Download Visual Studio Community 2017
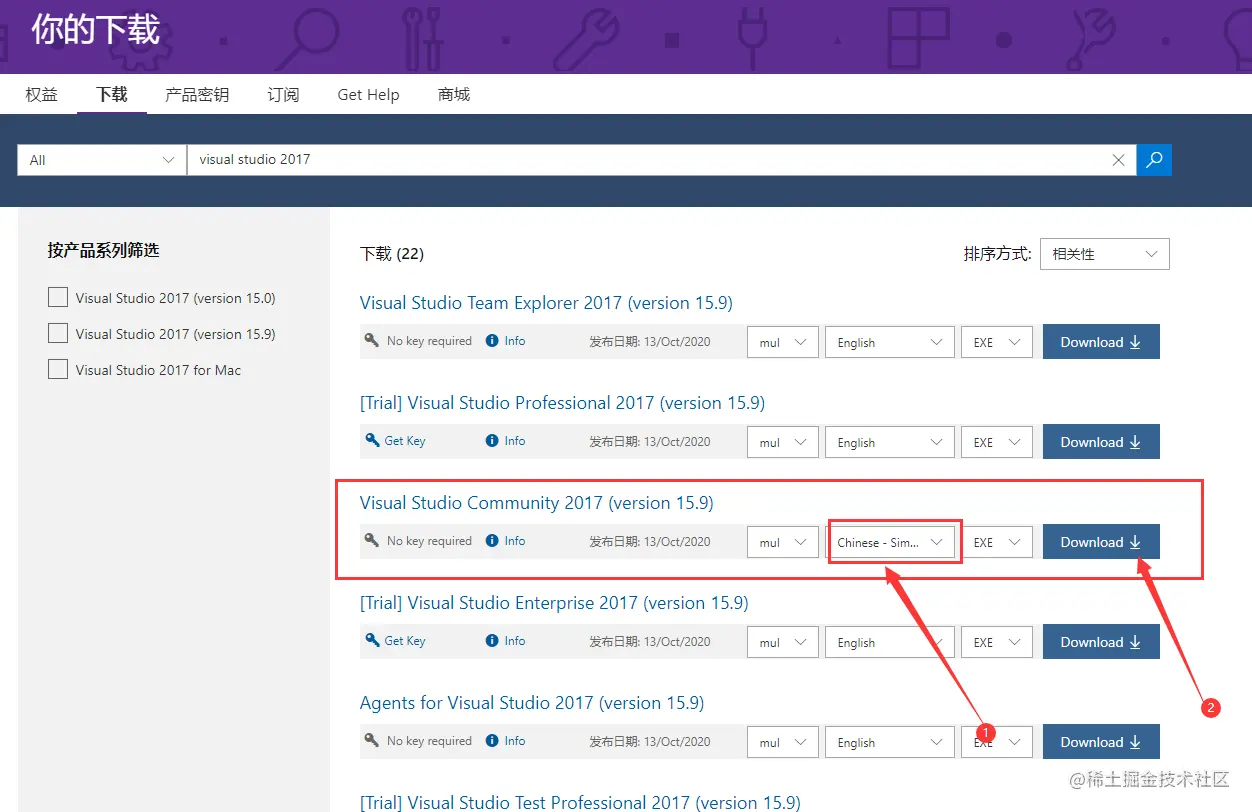1252x812 pixels. (x=1101, y=542)
